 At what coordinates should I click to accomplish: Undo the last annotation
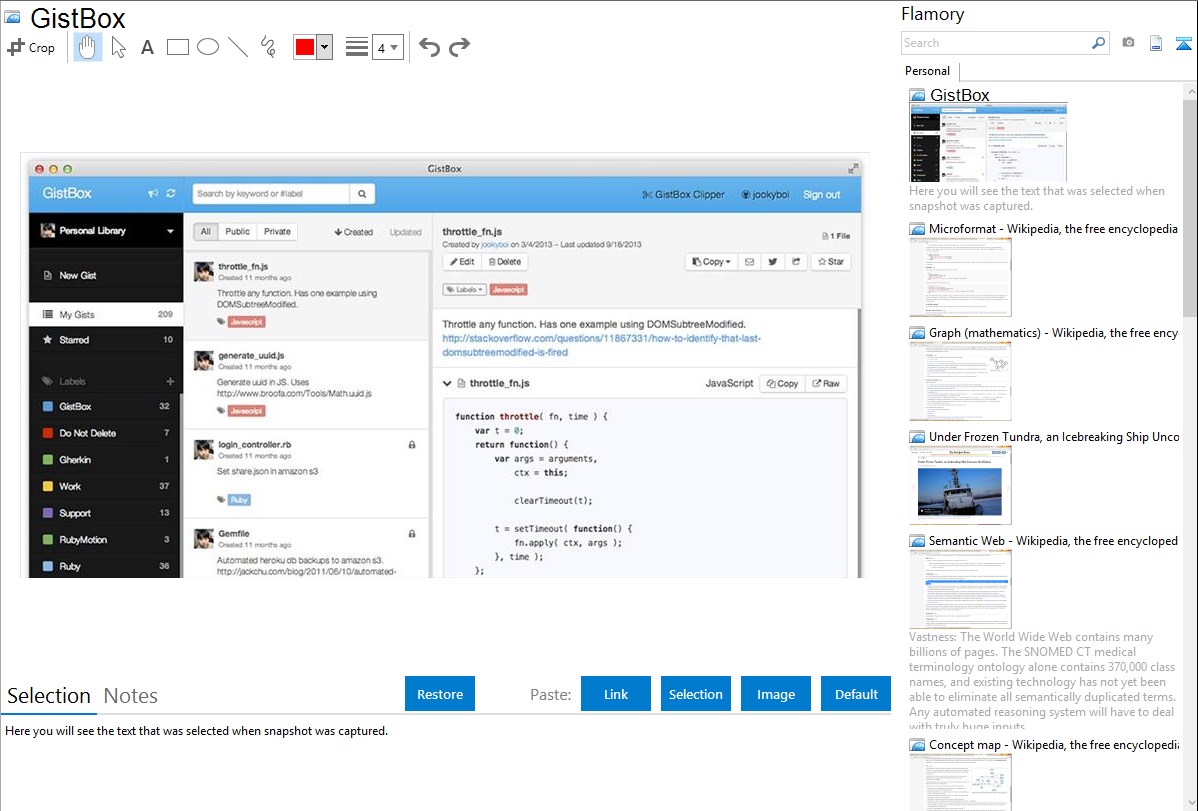[429, 47]
